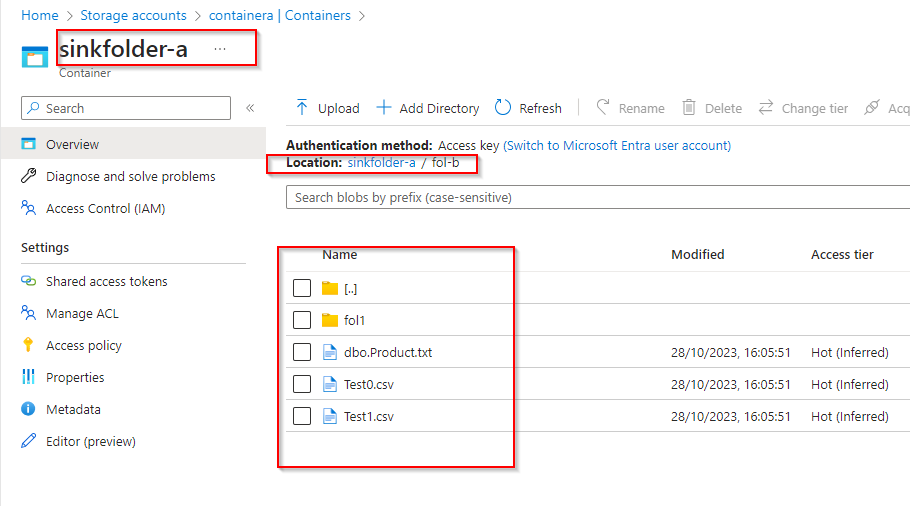Image resolution: width=910 pixels, height=506 pixels.
Task: Click the Upload toolbar button
Action: pyautogui.click(x=327, y=109)
